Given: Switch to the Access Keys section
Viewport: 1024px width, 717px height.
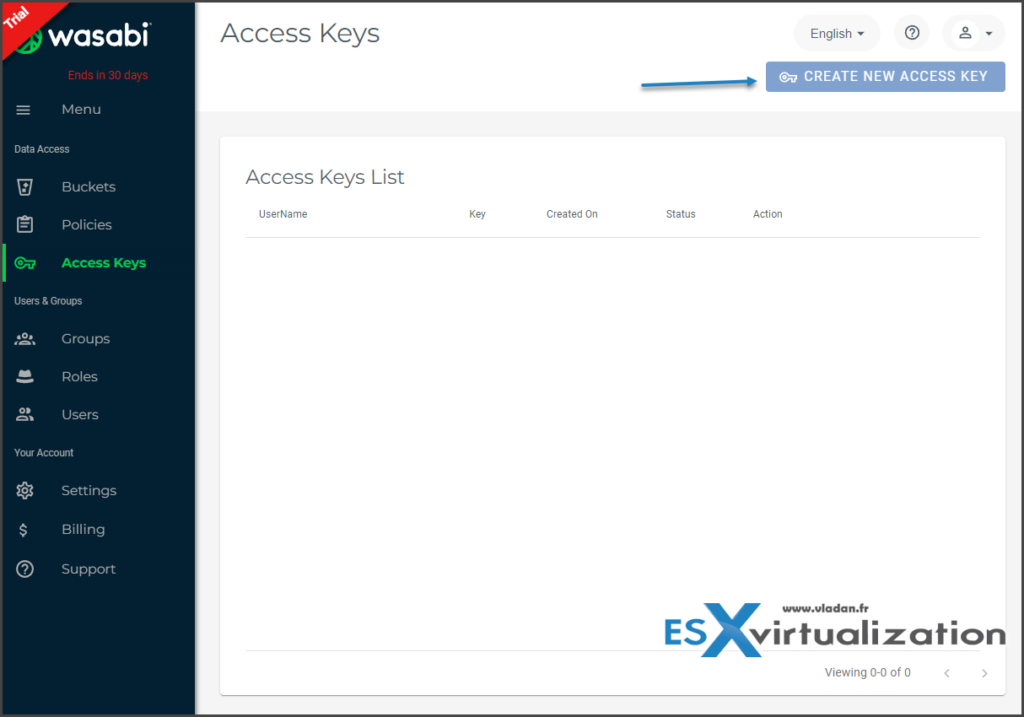Looking at the screenshot, I should pos(103,262).
